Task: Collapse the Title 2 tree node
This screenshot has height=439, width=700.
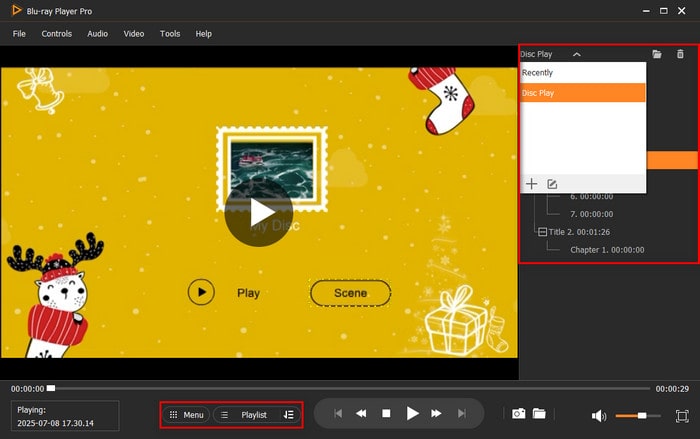Action: [542, 232]
